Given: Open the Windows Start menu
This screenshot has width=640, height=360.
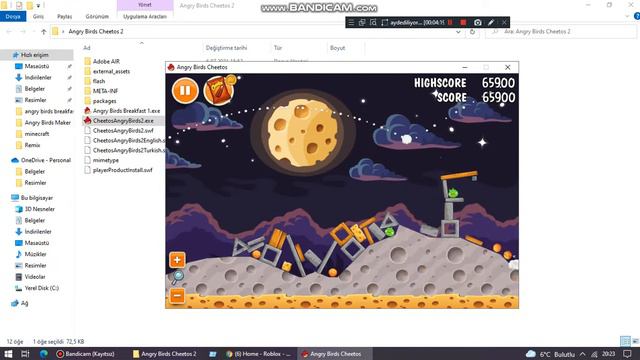Looking at the screenshot, I should click(x=8, y=354).
